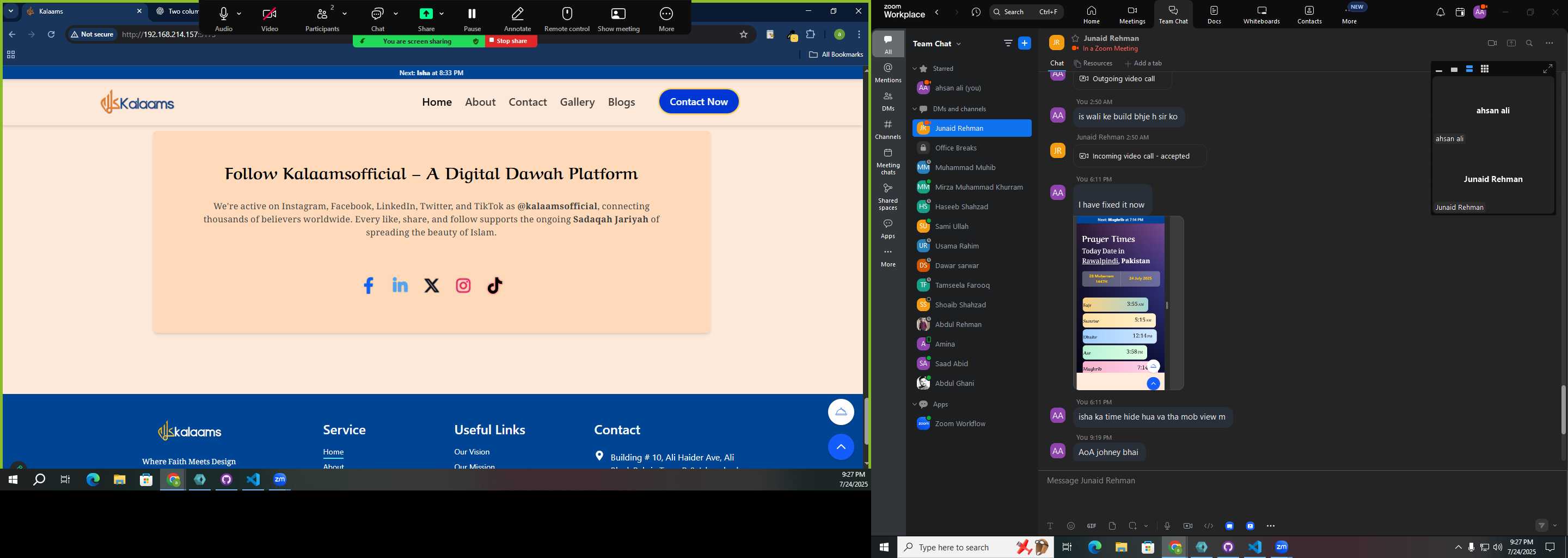Open the Zoom Meetings tab
Image resolution: width=1568 pixels, height=558 pixels.
coord(1132,15)
